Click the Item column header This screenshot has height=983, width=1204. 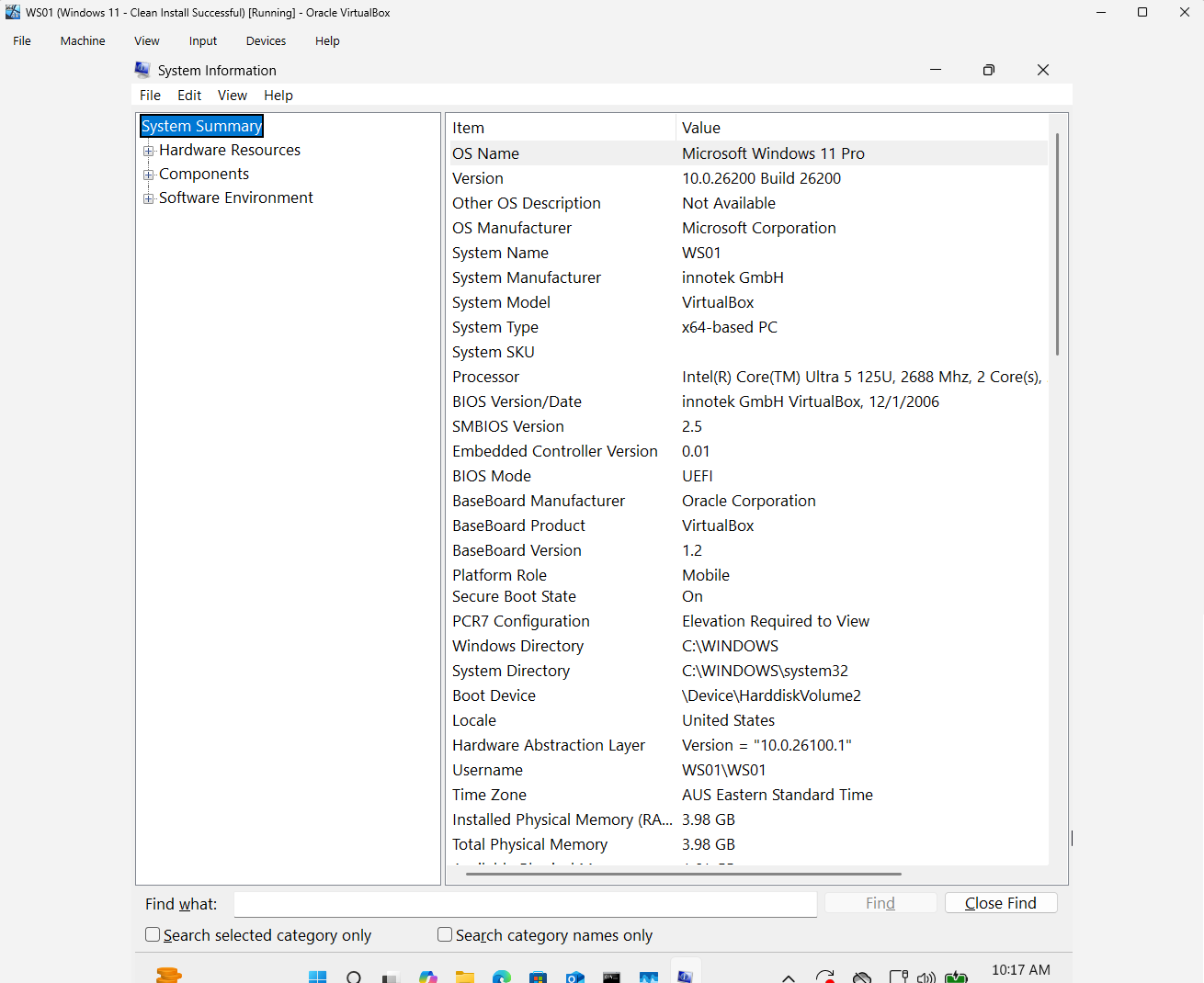[x=561, y=128]
